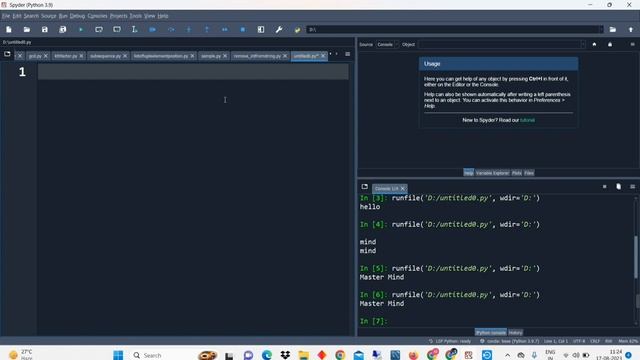The width and height of the screenshot is (640, 360).
Task: Open the Tools menu
Action: (x=136, y=16)
